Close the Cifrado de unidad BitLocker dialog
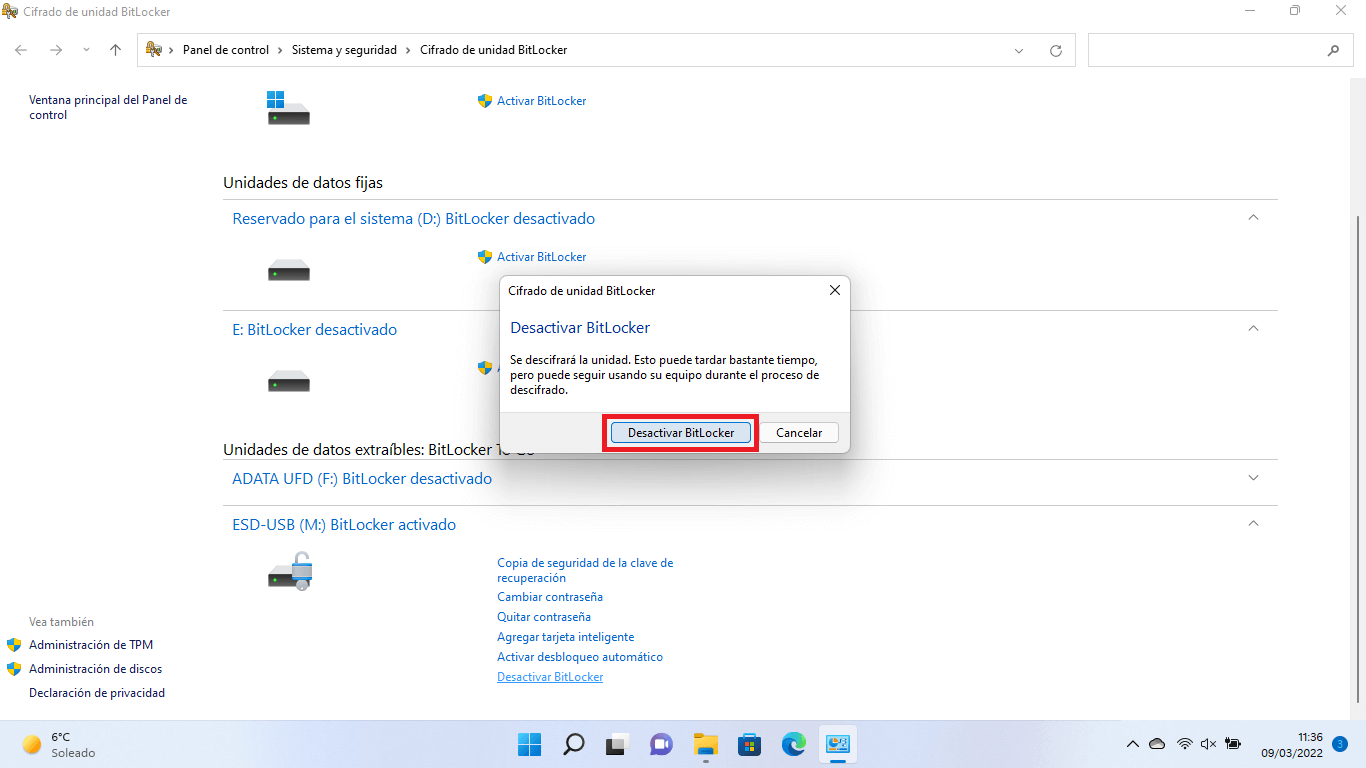1366x768 pixels. pyautogui.click(x=834, y=290)
